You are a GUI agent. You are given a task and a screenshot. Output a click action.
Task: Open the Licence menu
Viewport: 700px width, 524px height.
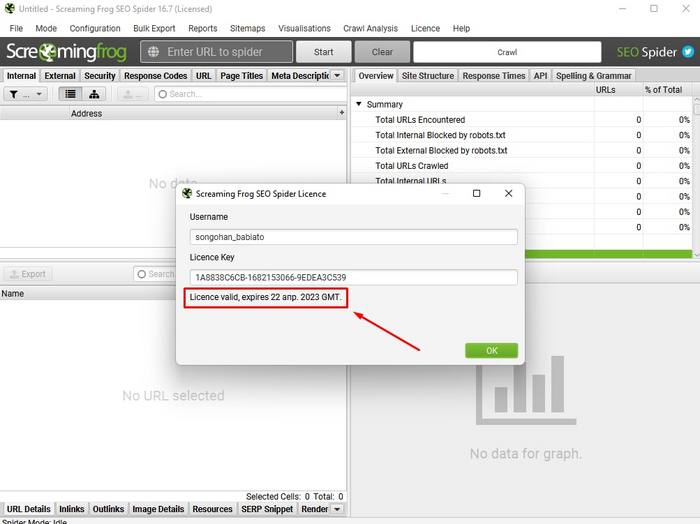point(425,28)
